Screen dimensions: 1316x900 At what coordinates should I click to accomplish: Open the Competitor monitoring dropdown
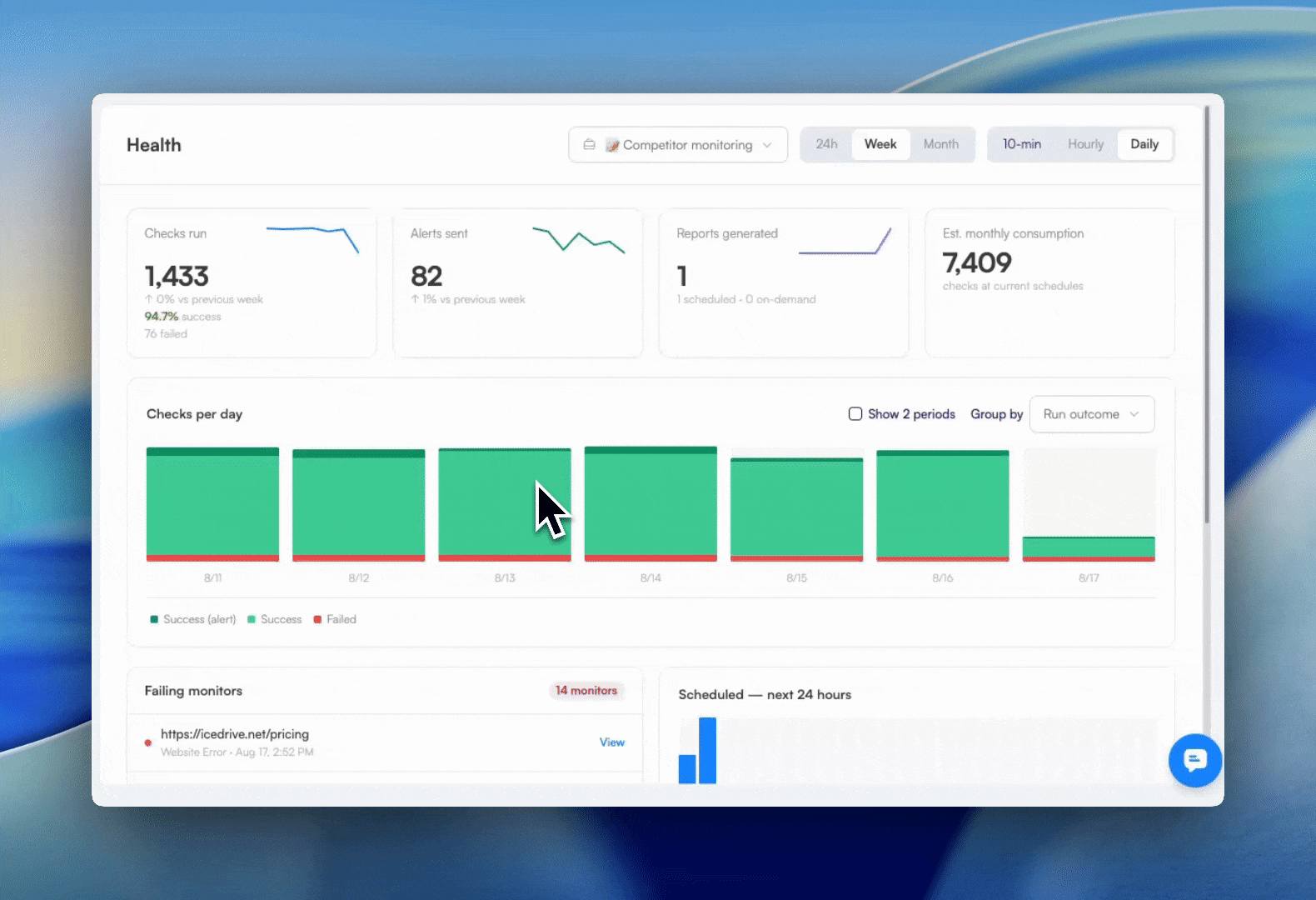point(678,145)
